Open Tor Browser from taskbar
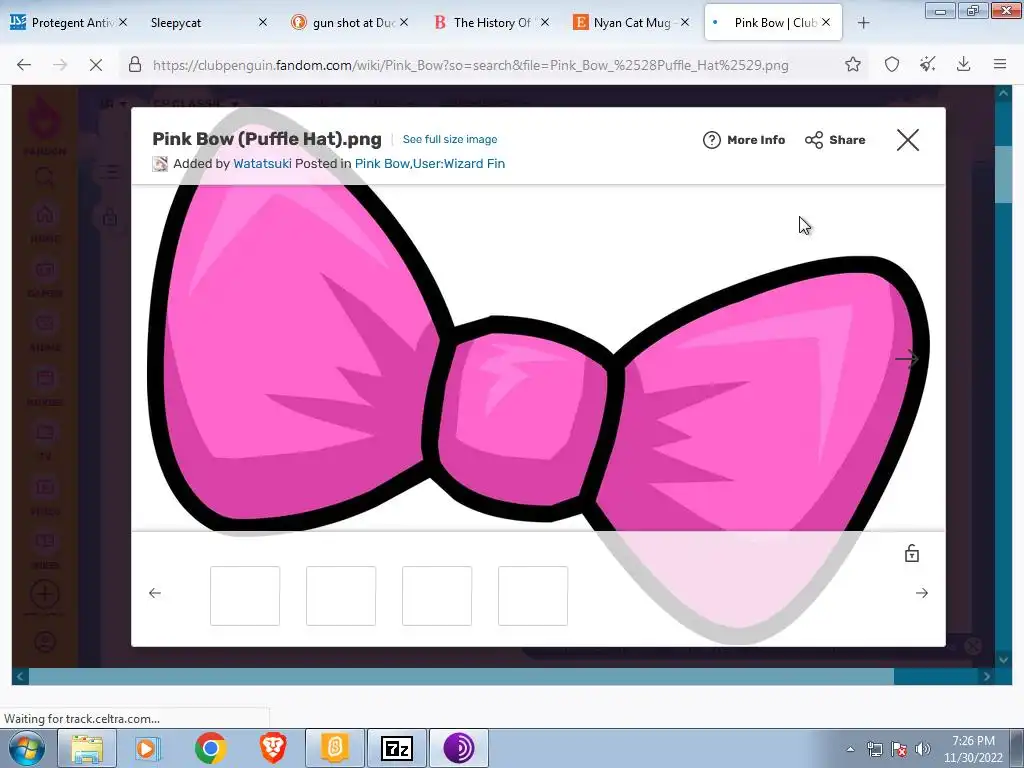This screenshot has height=768, width=1024. (459, 748)
